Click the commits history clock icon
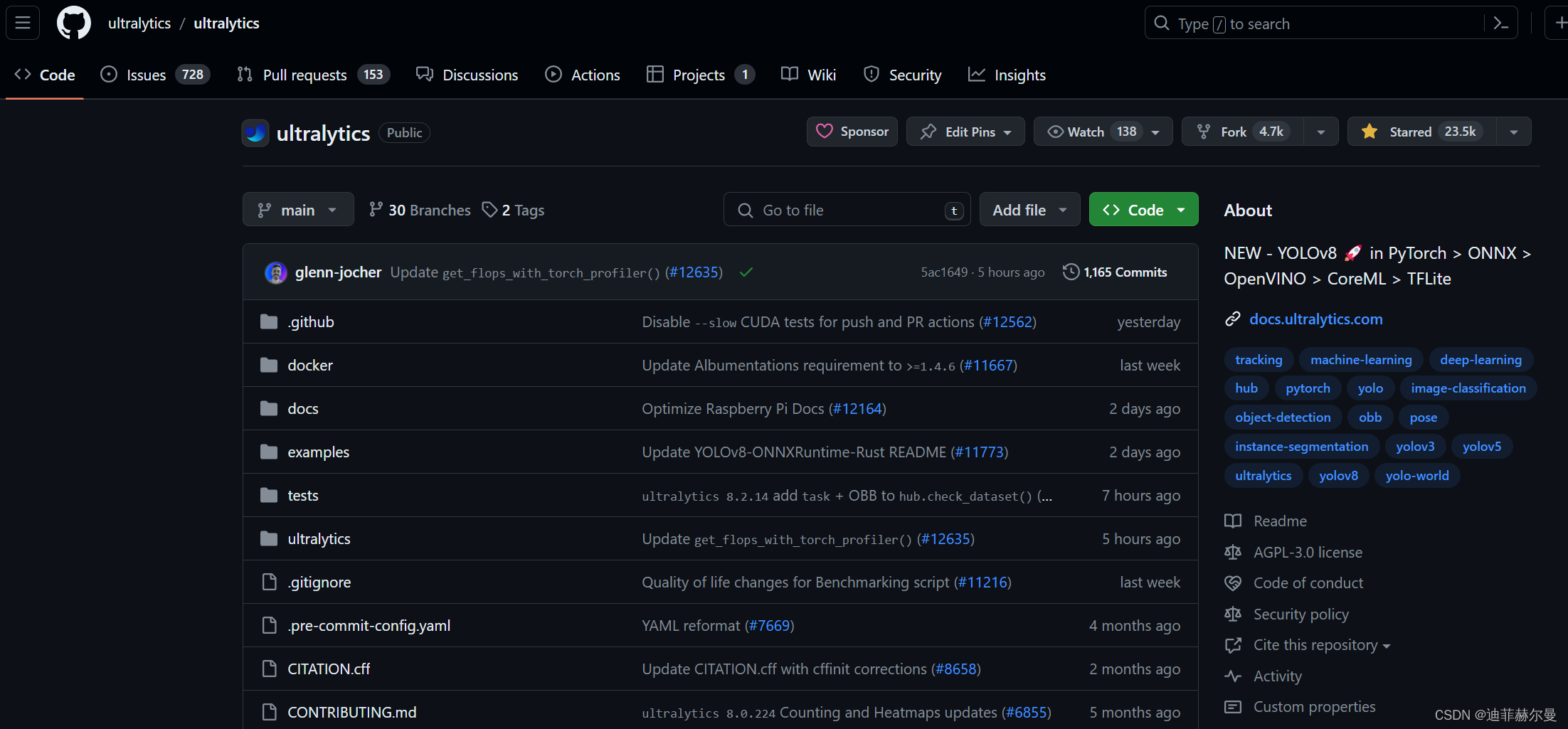Viewport: 1568px width, 729px height. click(x=1071, y=272)
